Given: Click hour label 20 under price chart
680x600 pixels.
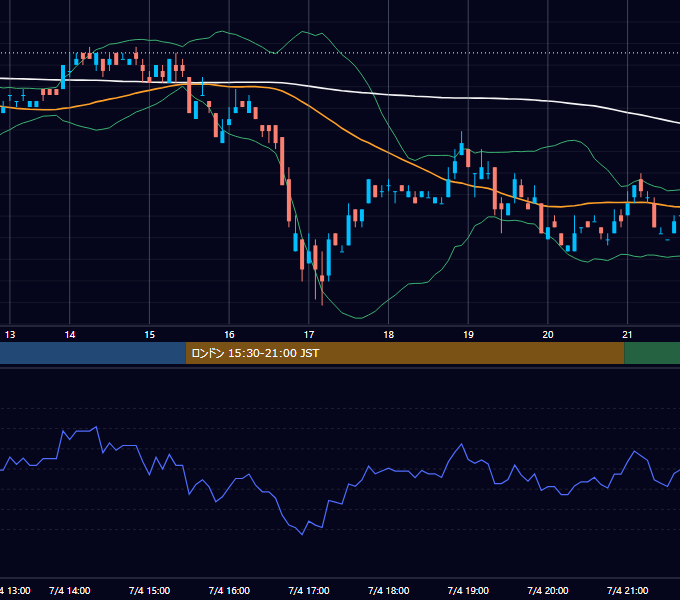Looking at the screenshot, I should (x=548, y=335).
